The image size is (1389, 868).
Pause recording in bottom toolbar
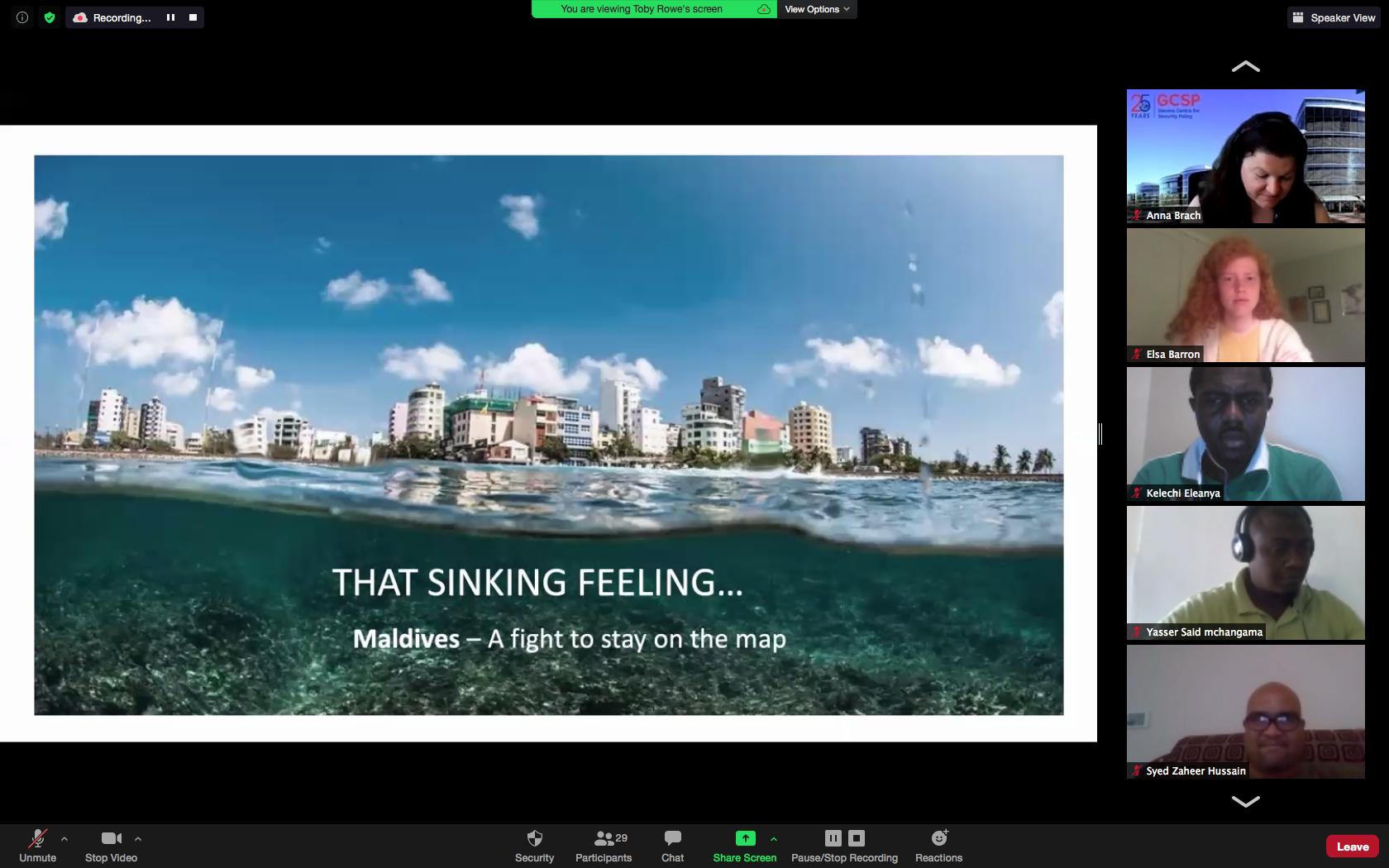[833, 838]
